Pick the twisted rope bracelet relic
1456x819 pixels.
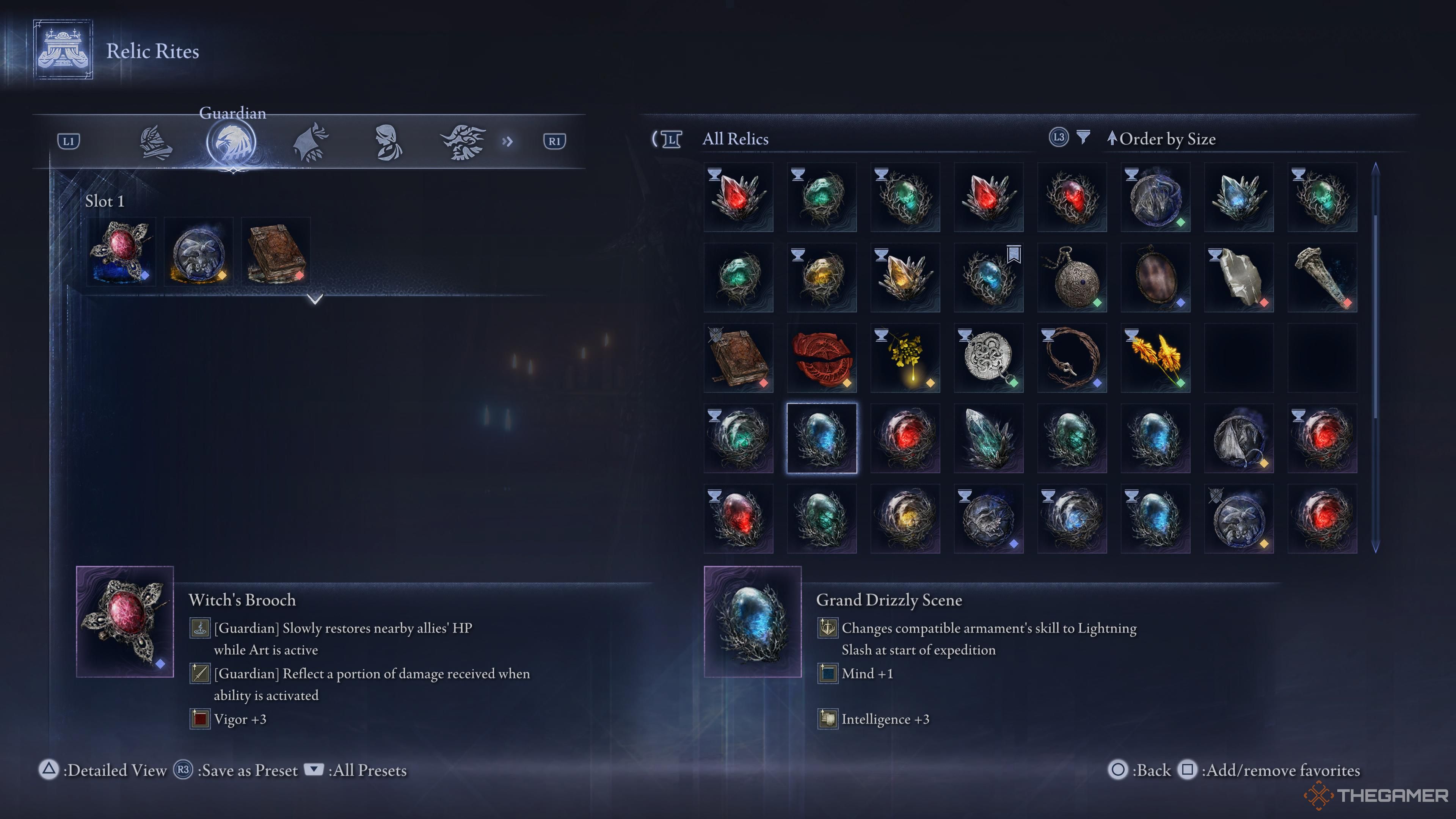(1072, 358)
